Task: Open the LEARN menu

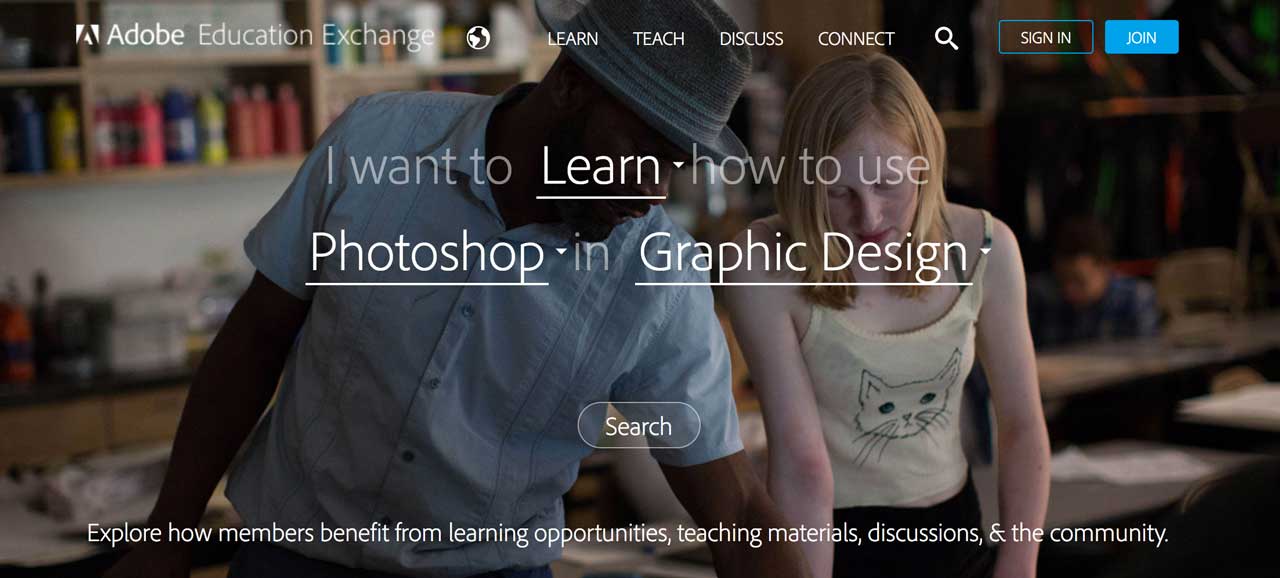Action: [x=573, y=39]
